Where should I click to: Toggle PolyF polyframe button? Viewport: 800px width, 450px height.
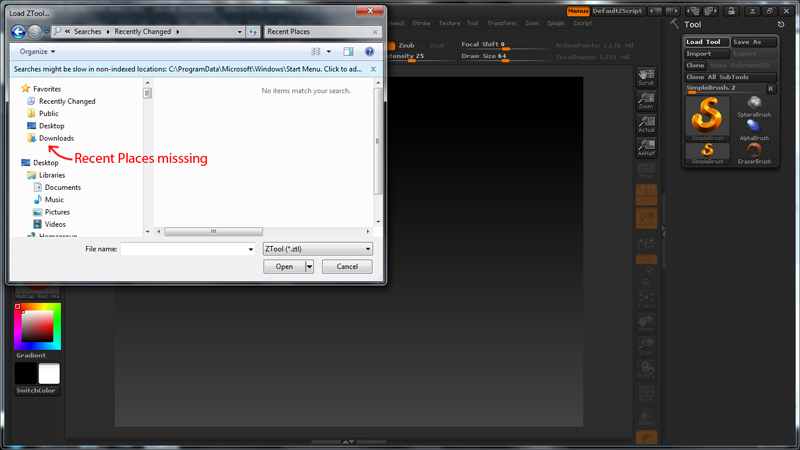pos(646,394)
